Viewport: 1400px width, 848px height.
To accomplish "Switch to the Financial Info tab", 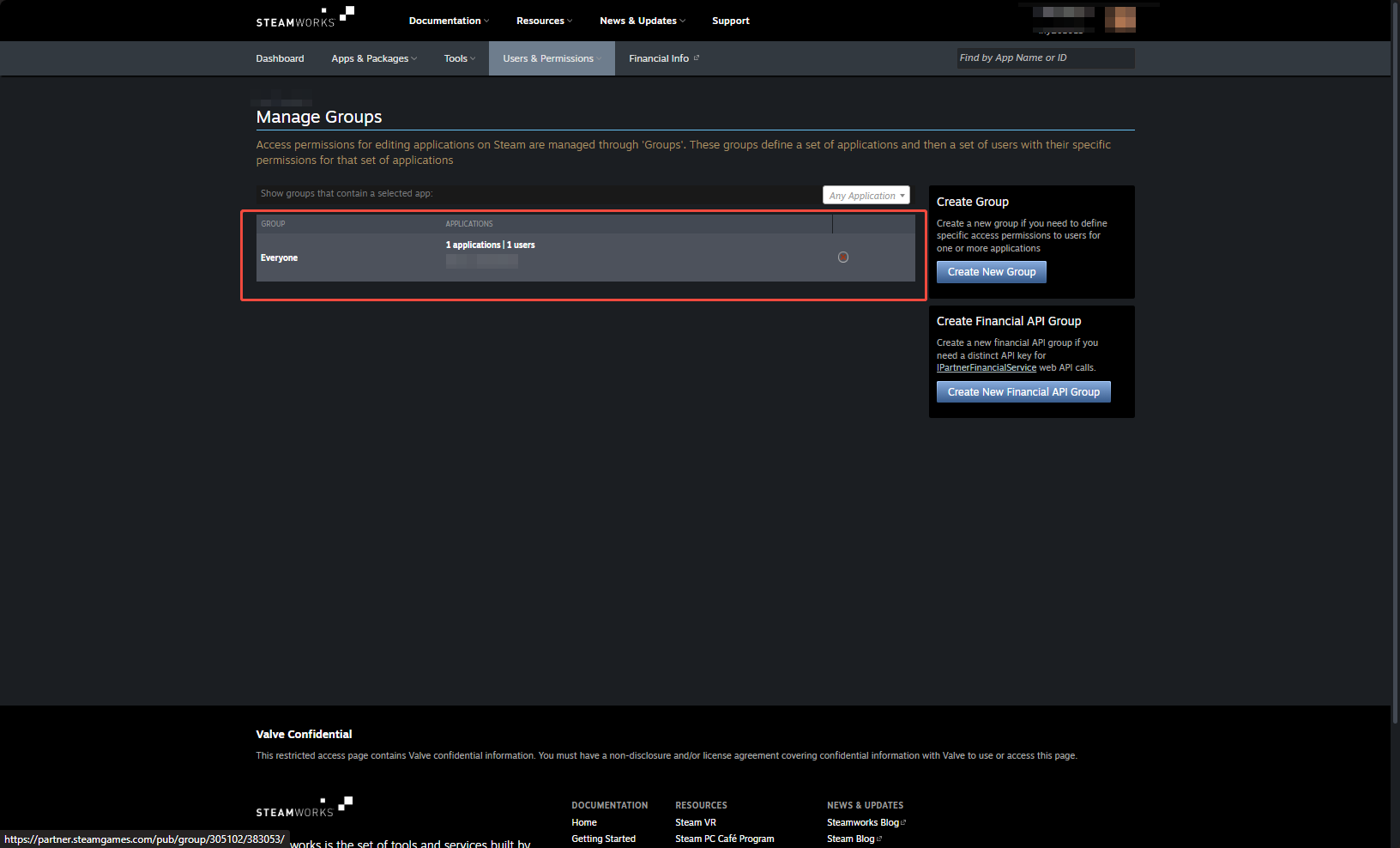I will [x=659, y=58].
